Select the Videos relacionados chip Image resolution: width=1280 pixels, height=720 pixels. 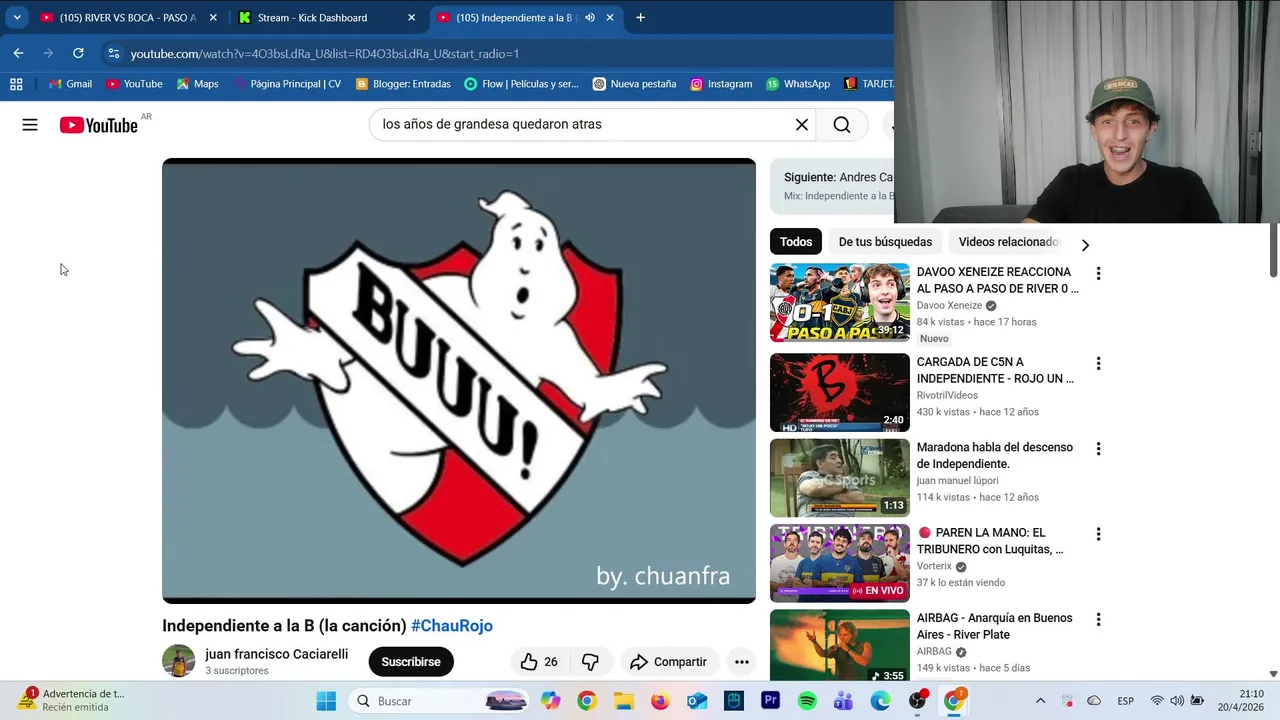[1008, 242]
